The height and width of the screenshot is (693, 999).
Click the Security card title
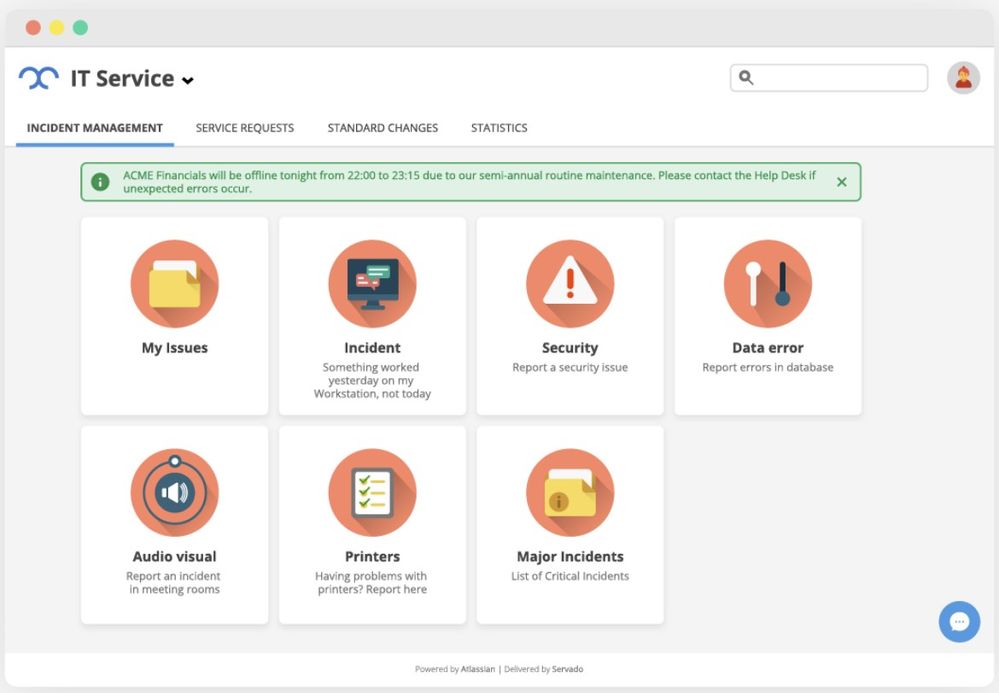click(570, 348)
